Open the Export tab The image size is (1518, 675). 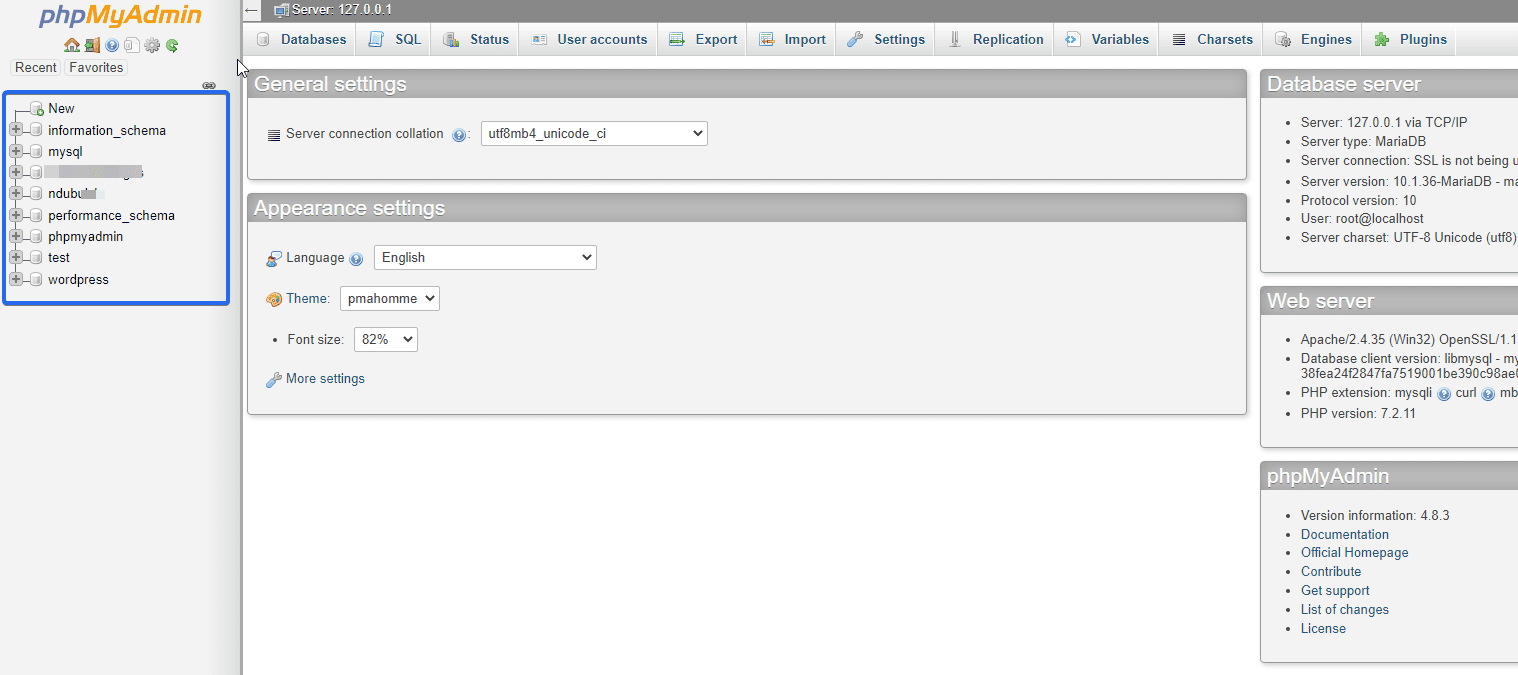[703, 39]
